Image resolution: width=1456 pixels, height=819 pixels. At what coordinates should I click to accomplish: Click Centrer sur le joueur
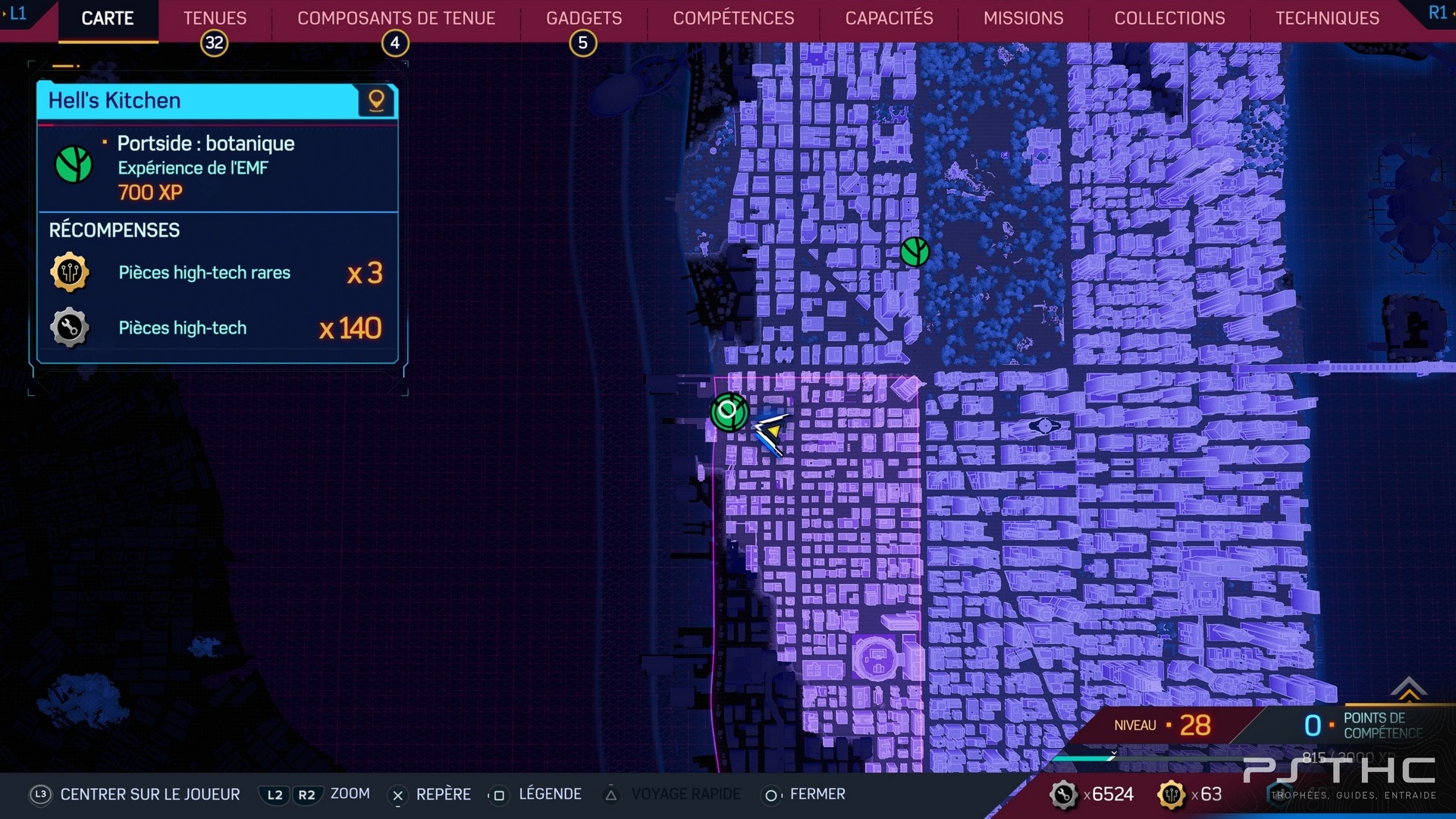coord(150,794)
